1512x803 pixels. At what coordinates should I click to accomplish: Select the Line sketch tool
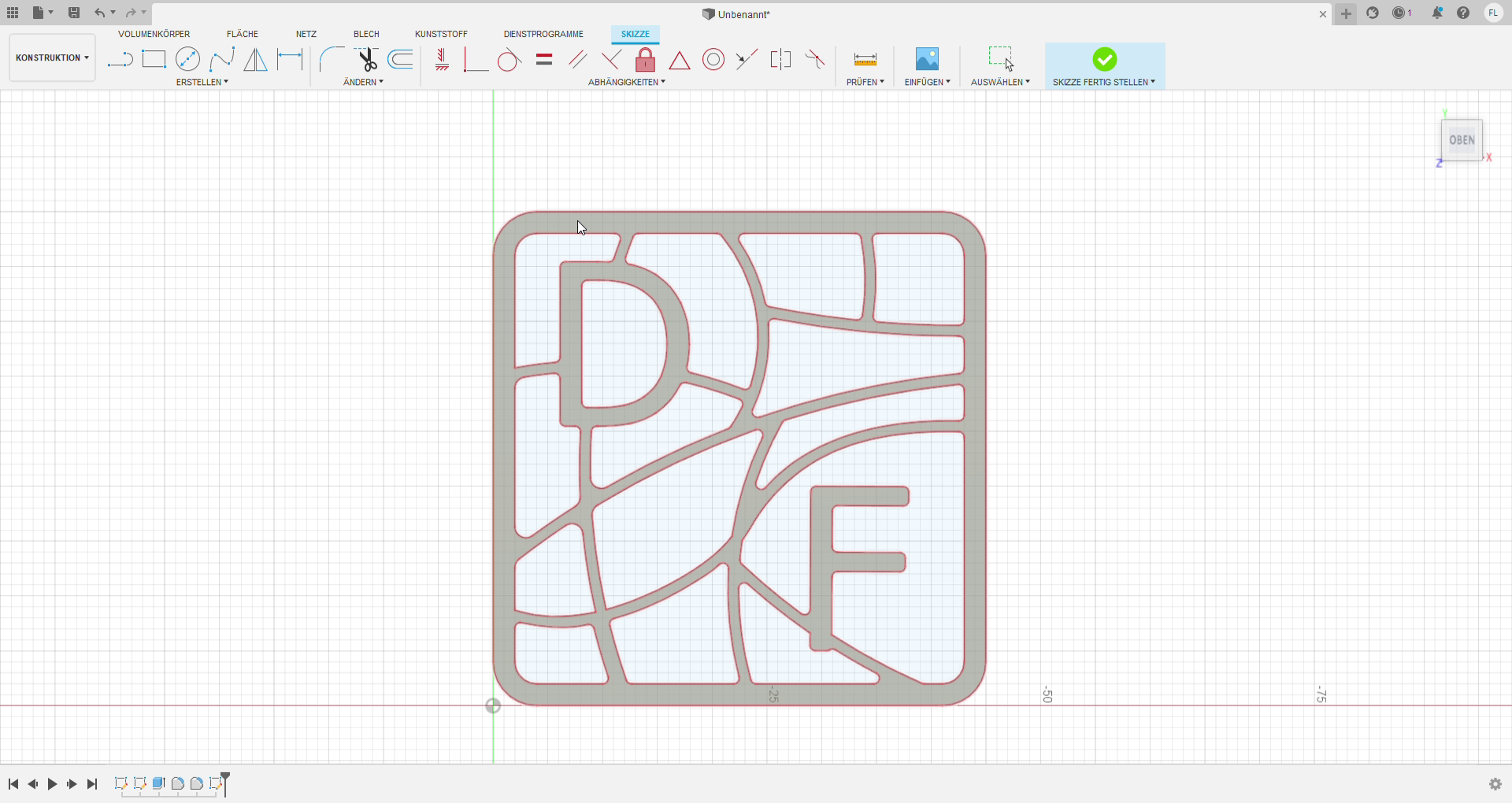click(x=120, y=60)
